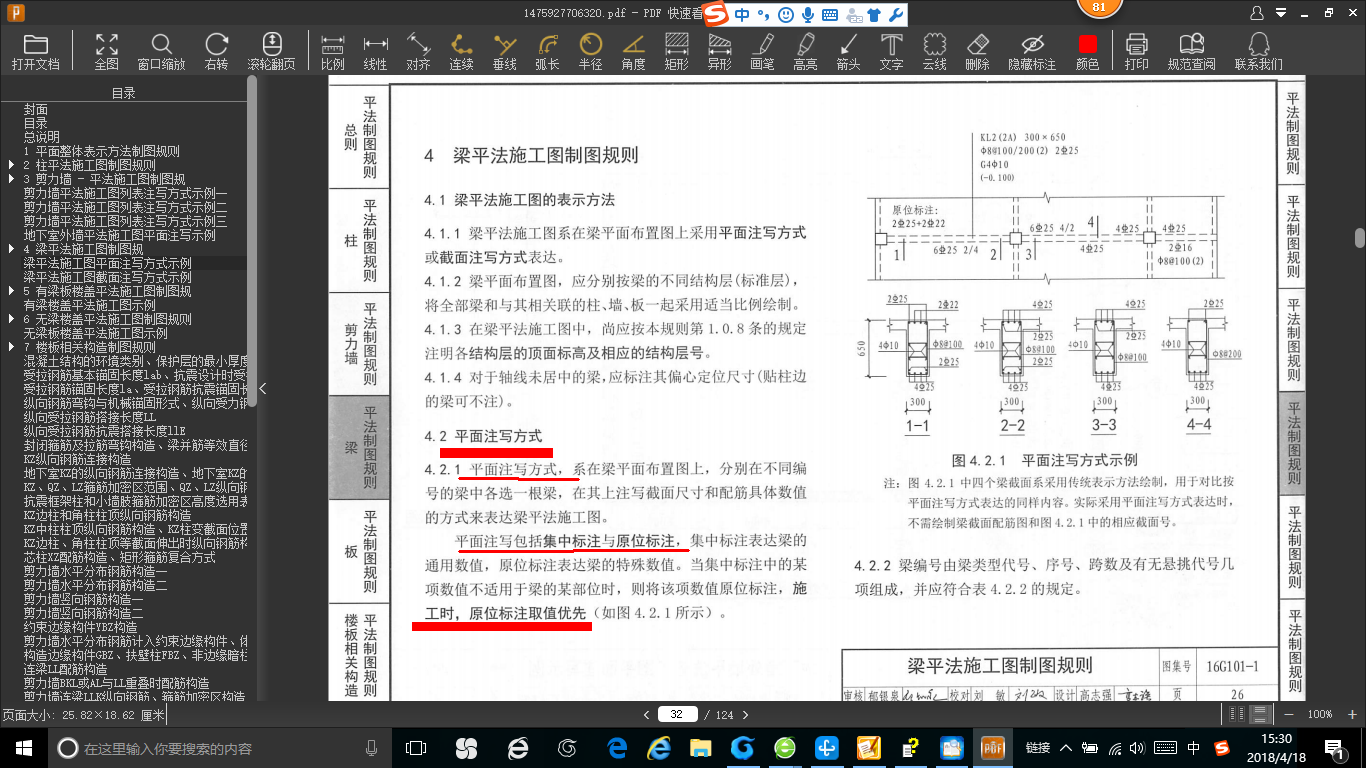Open the red 颜色 color swatch
1366x768 pixels.
[1087, 52]
